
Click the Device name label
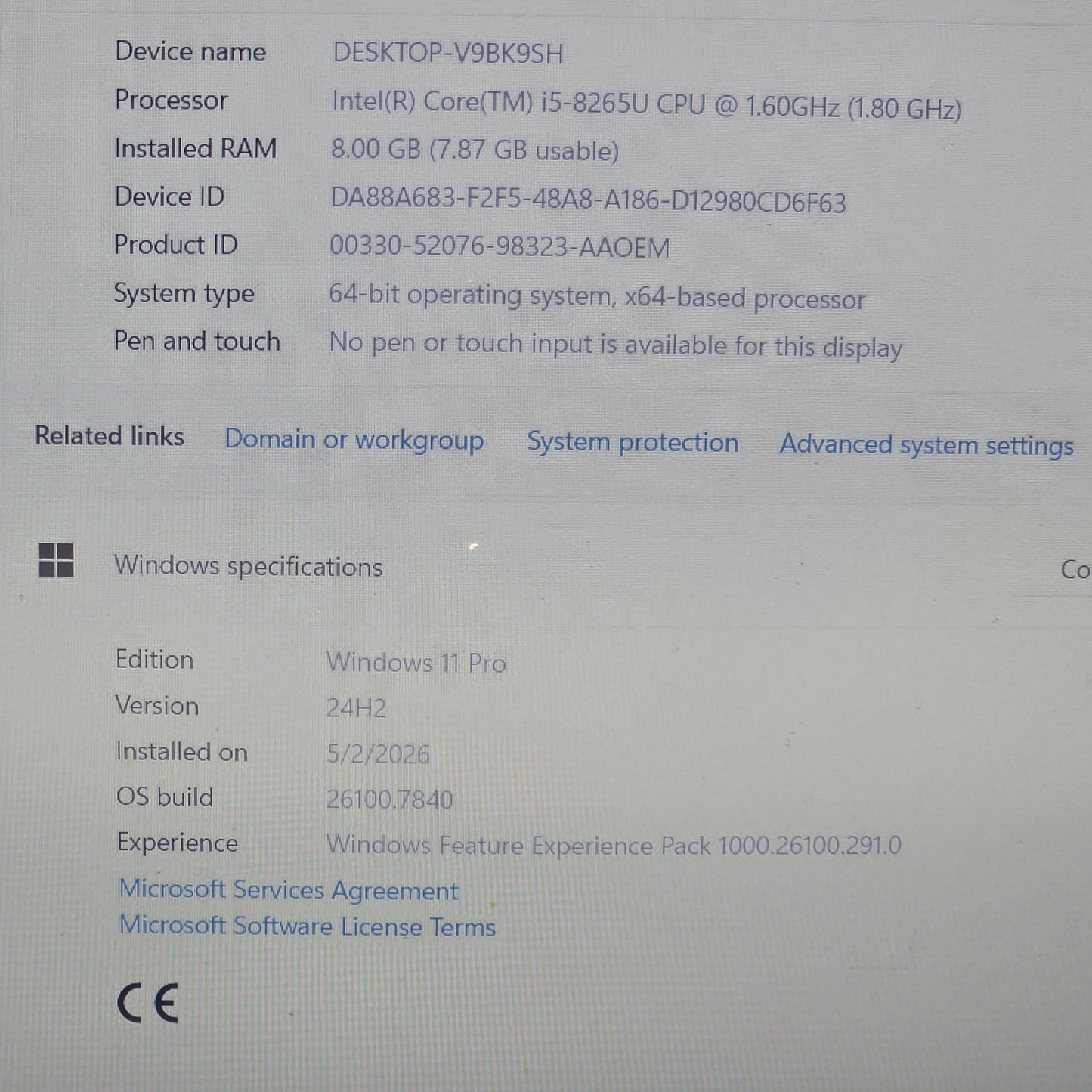point(190,51)
